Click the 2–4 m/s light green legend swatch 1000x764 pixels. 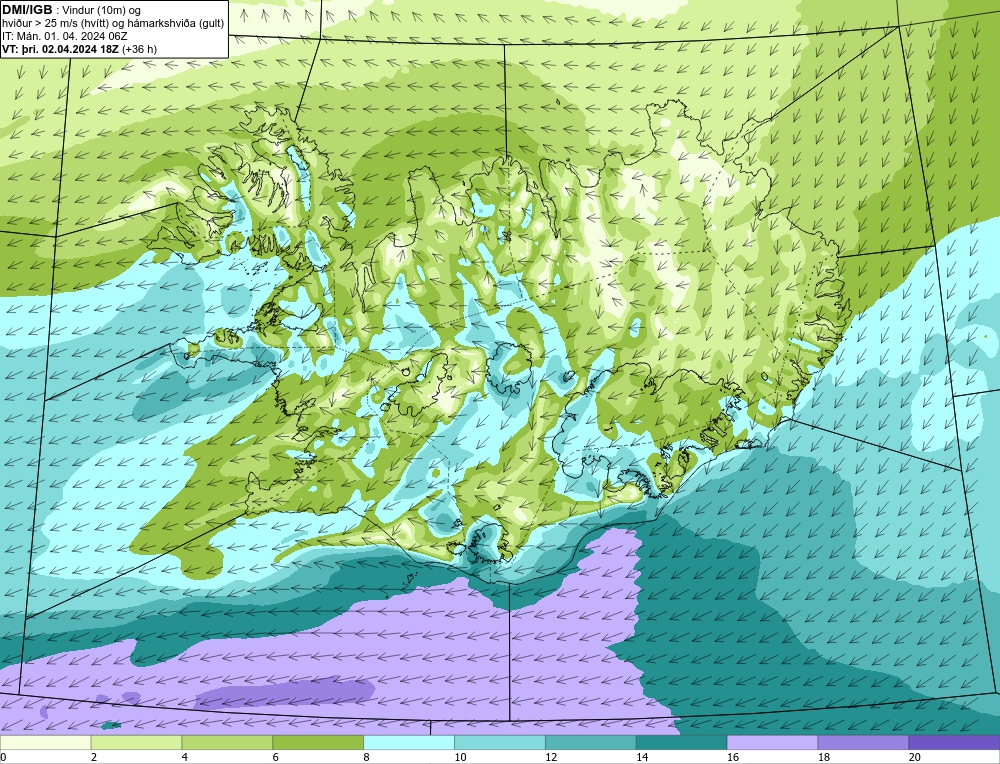click(x=136, y=742)
